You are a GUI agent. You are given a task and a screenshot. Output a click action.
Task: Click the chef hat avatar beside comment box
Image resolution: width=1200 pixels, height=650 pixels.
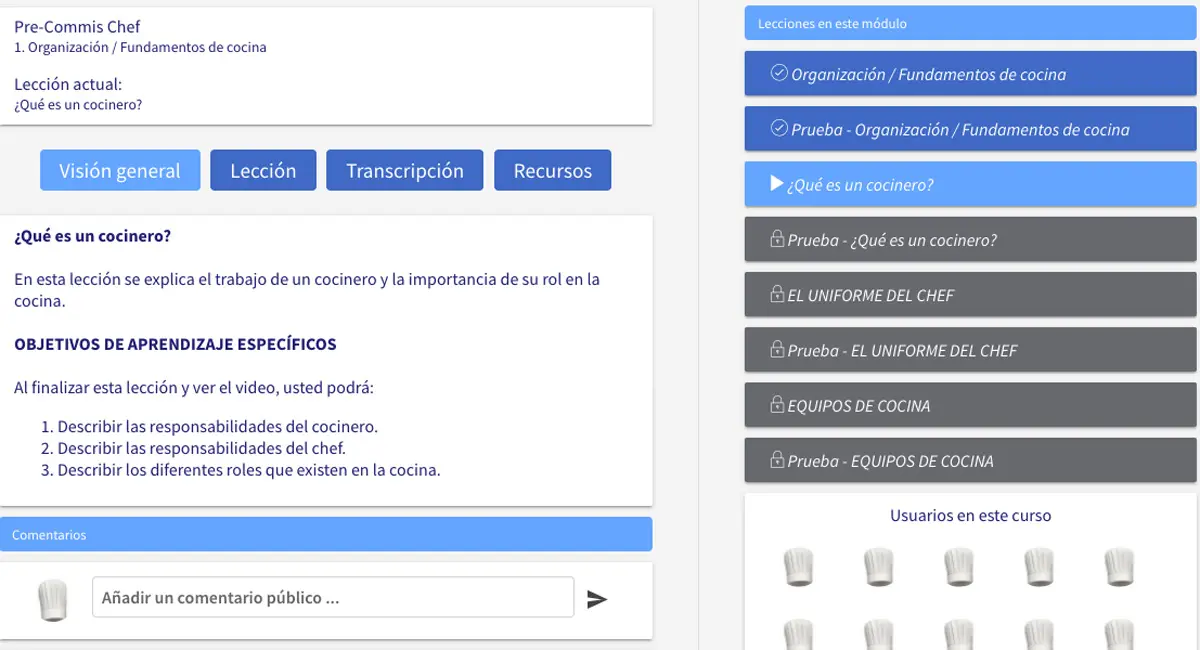[52, 599]
